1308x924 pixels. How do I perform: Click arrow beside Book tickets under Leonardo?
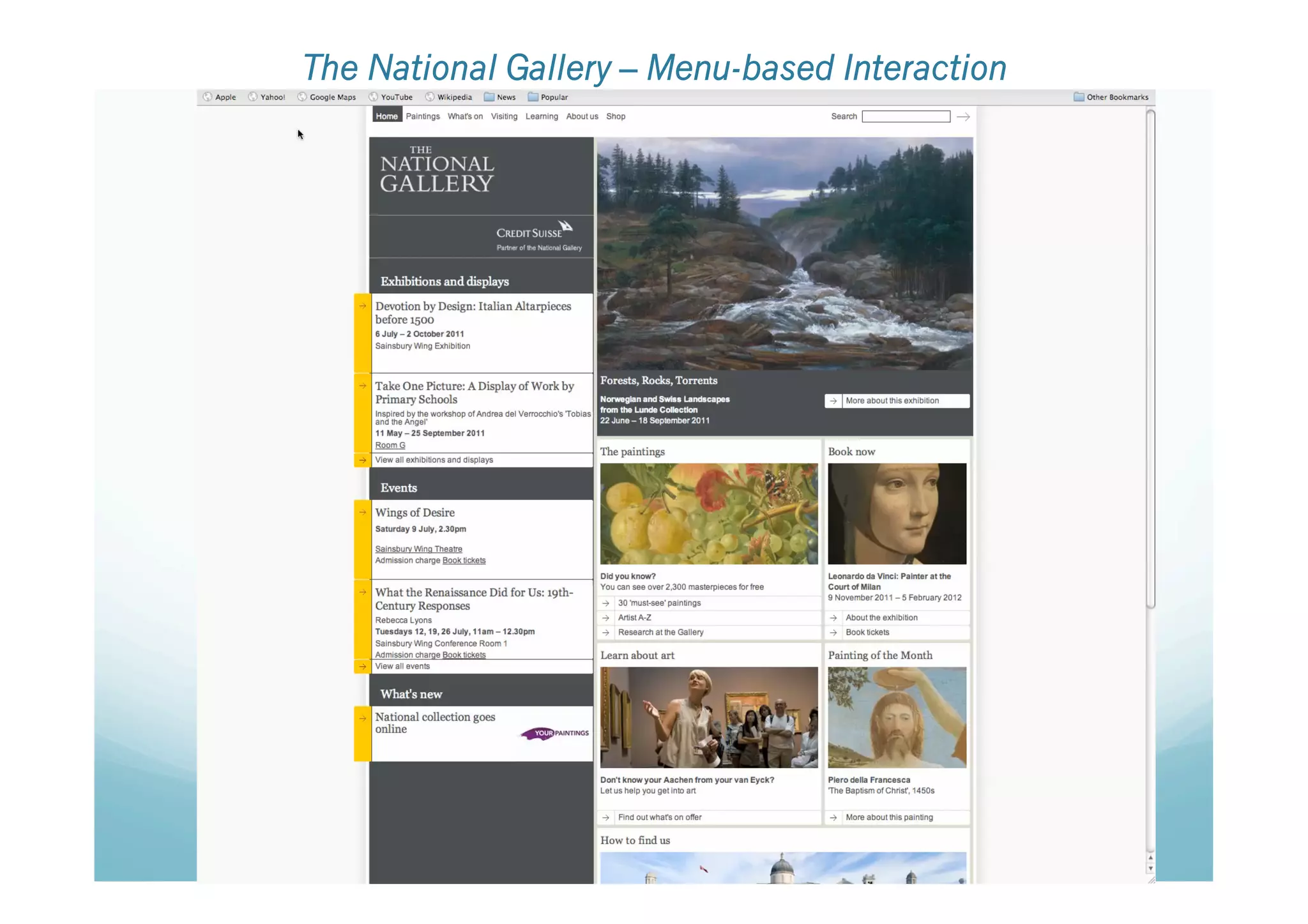(x=833, y=632)
